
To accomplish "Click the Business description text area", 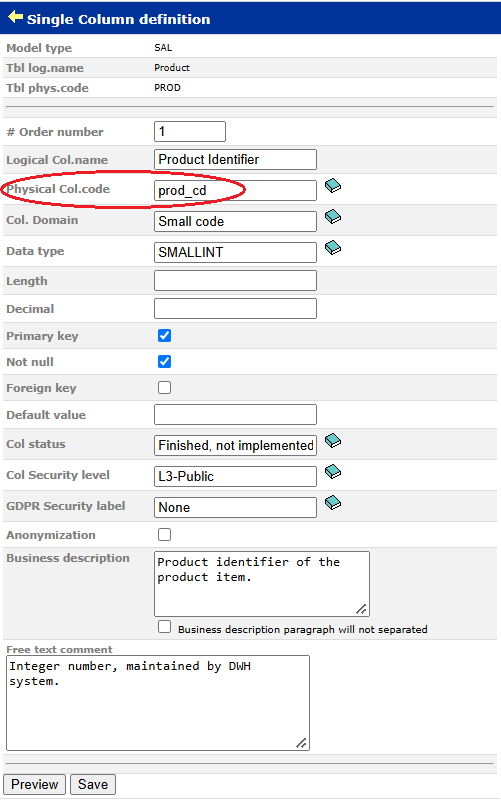I will [262, 584].
